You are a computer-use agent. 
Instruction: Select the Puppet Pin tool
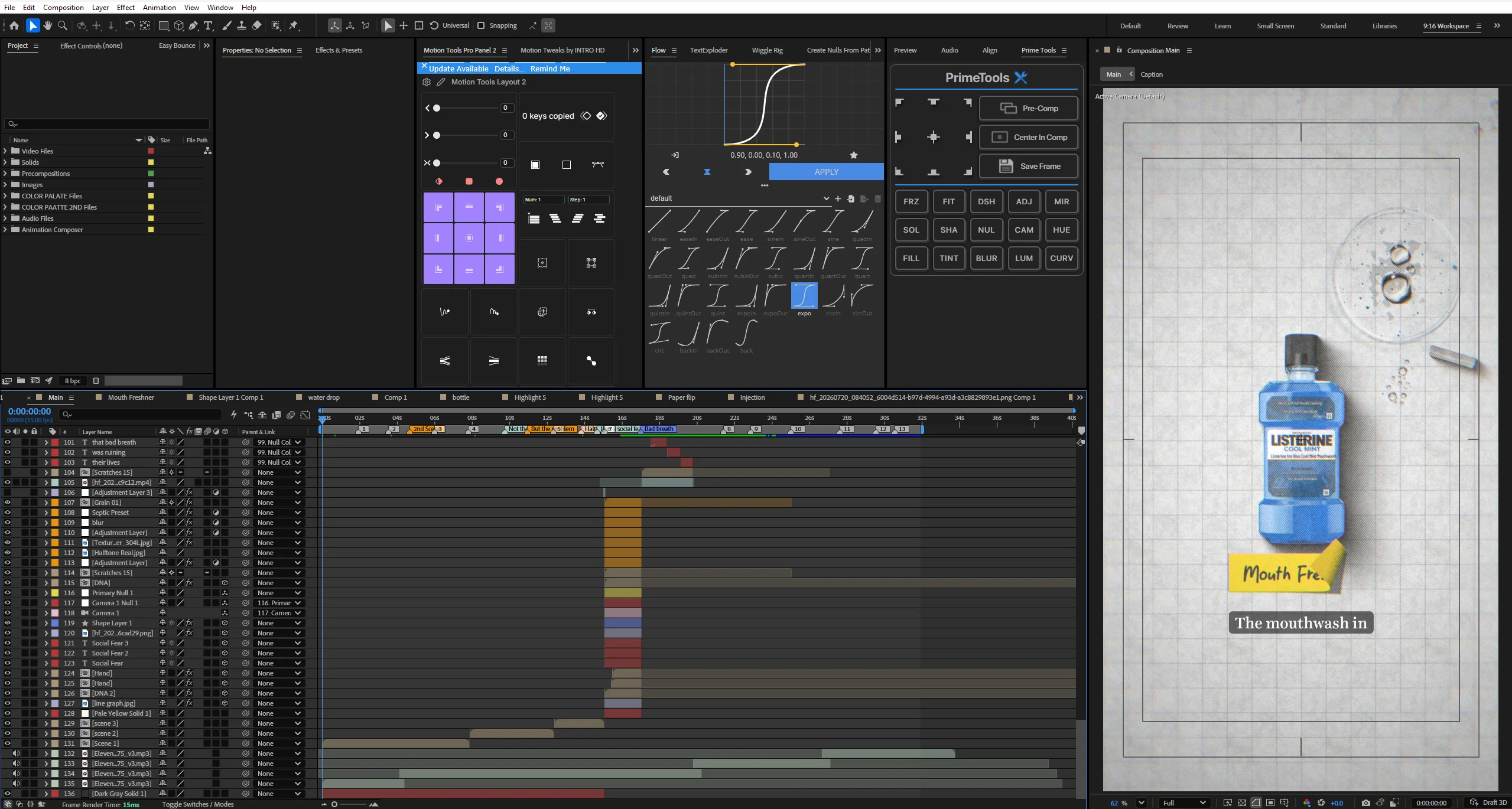(294, 25)
